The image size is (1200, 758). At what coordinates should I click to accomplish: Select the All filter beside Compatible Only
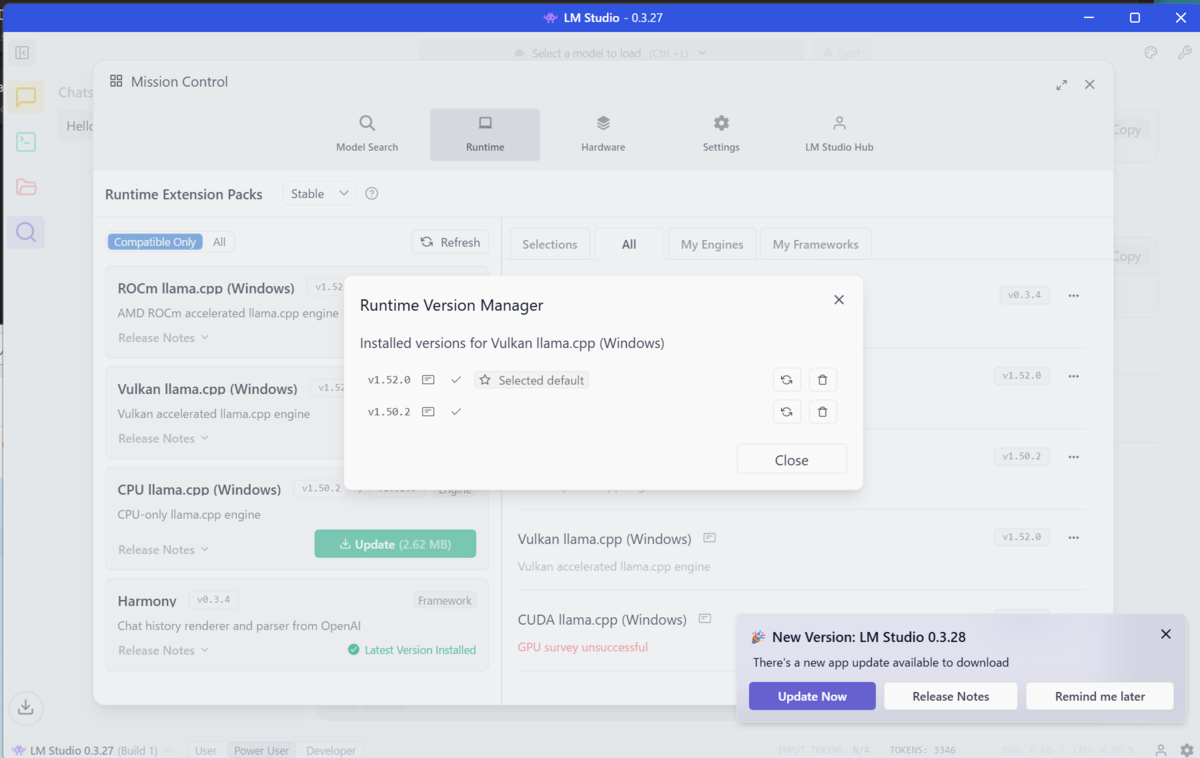[219, 242]
